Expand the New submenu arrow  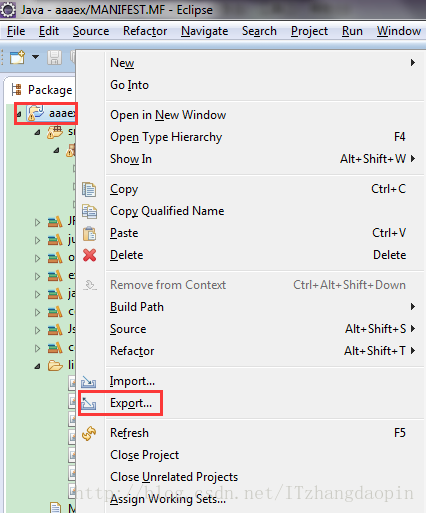click(413, 63)
